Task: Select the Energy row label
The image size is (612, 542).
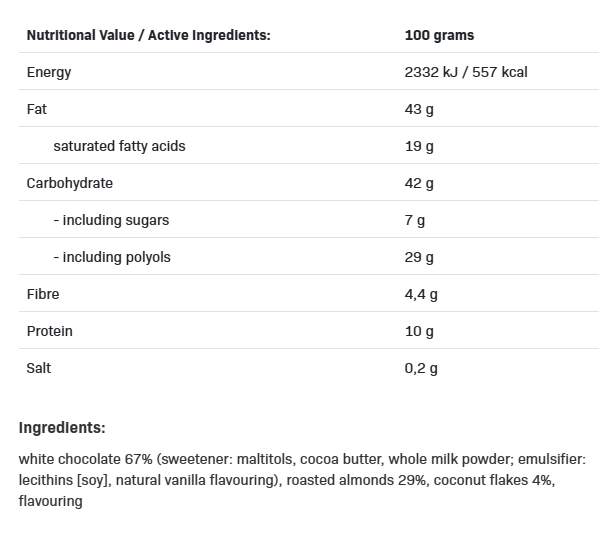Action: [49, 72]
